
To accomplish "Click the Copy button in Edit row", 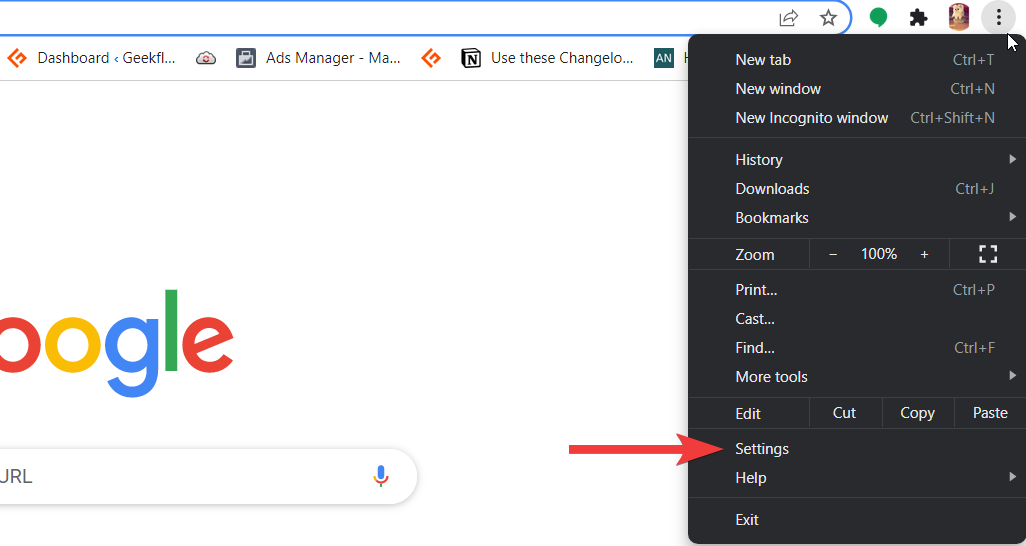I will (917, 413).
